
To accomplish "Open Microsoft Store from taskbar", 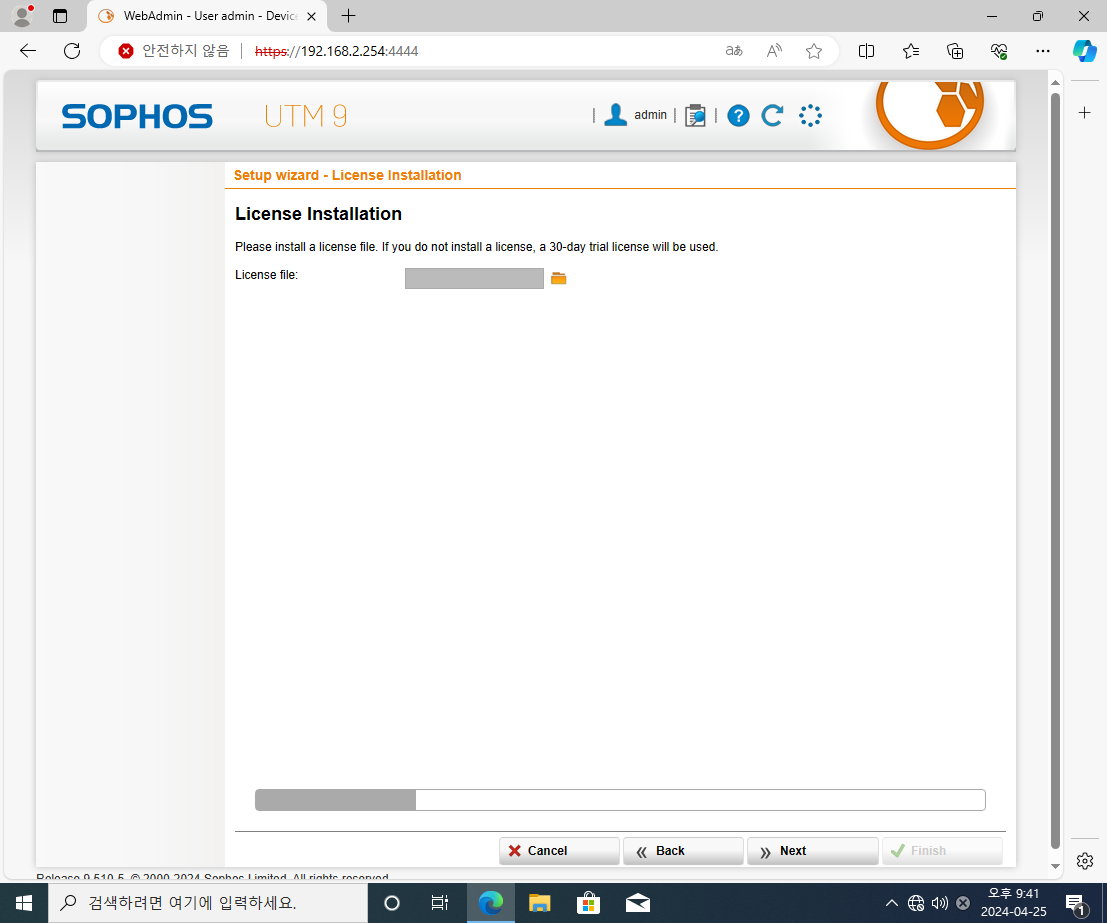I will [x=588, y=903].
